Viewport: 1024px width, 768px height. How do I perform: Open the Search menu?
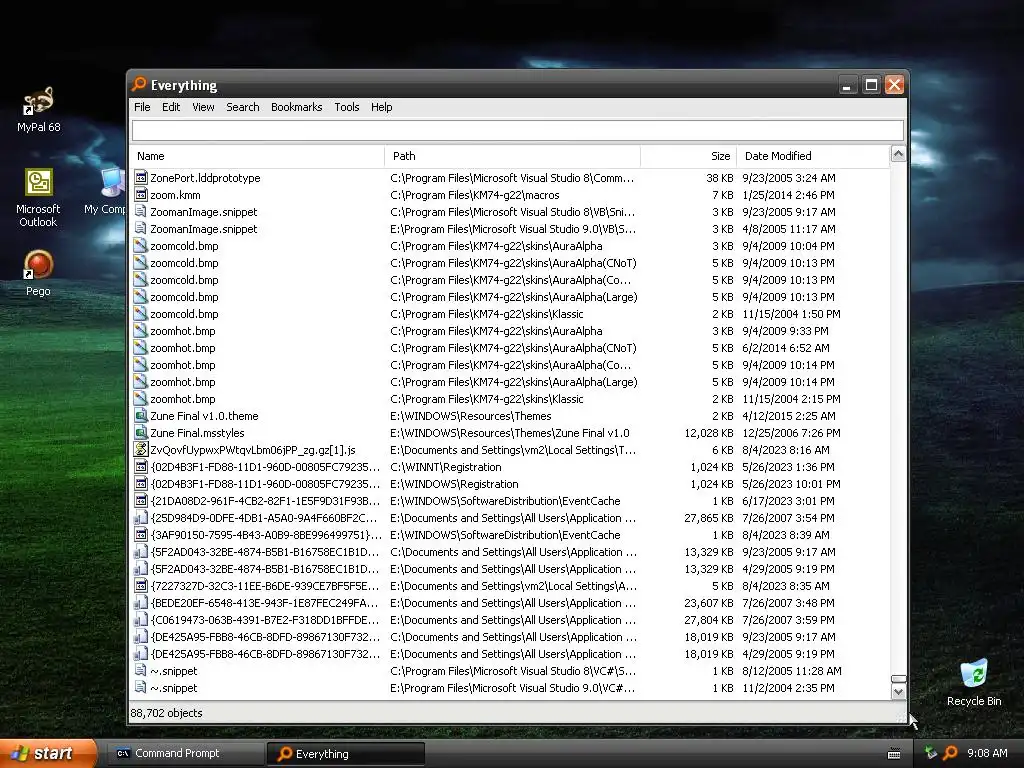(243, 107)
